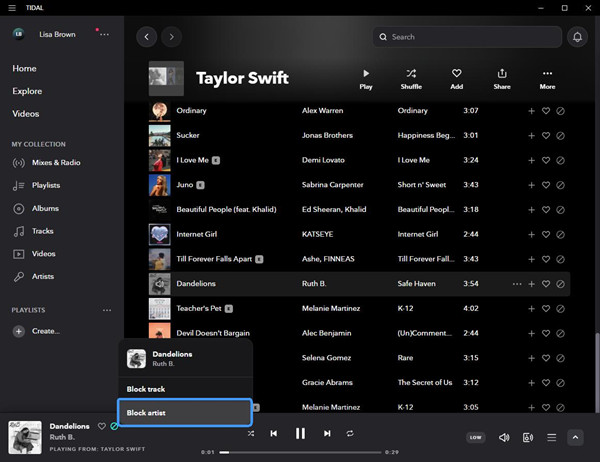The width and height of the screenshot is (600, 462).
Task: Go forward with the right arrow button
Action: pyautogui.click(x=171, y=37)
